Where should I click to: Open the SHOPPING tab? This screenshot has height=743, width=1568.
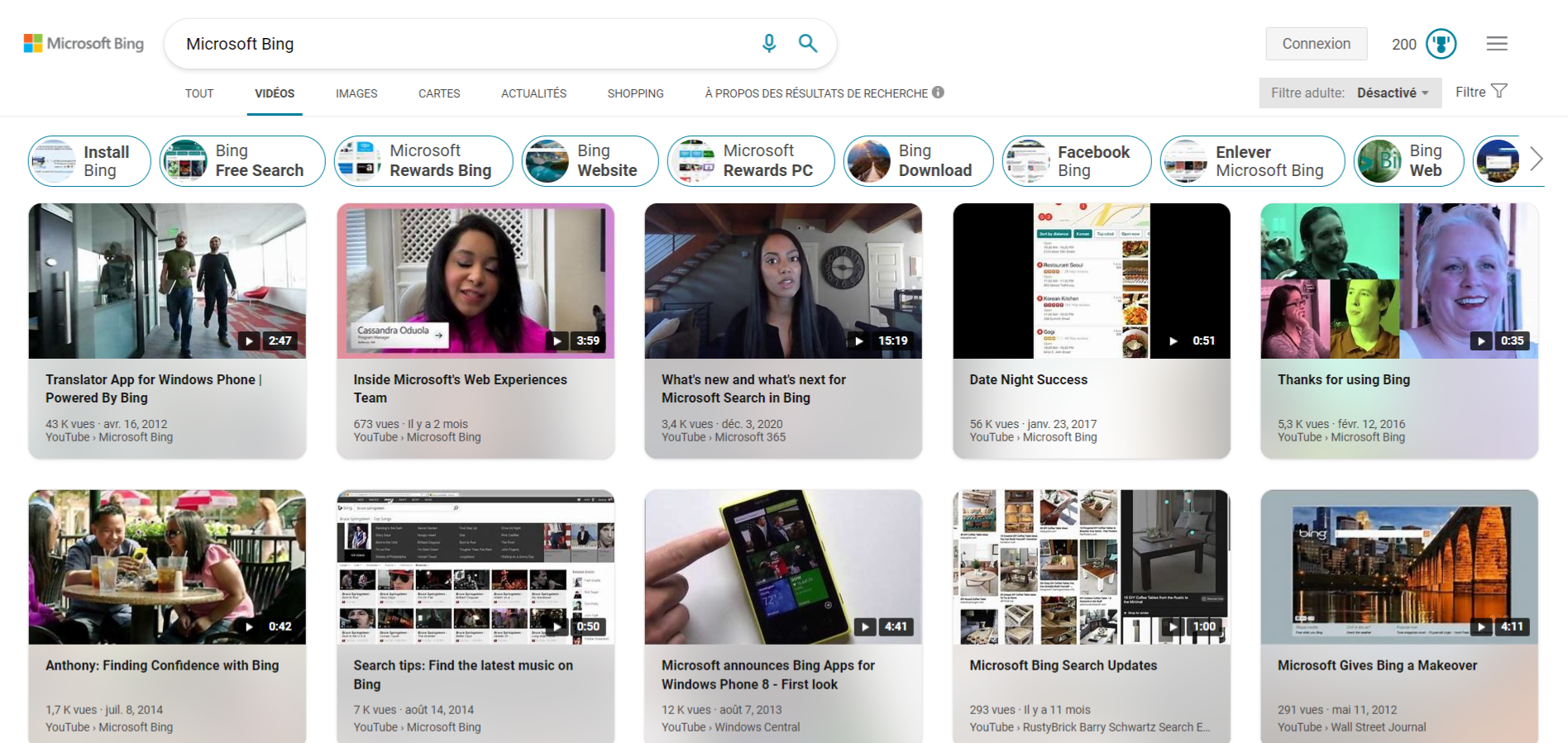point(635,93)
